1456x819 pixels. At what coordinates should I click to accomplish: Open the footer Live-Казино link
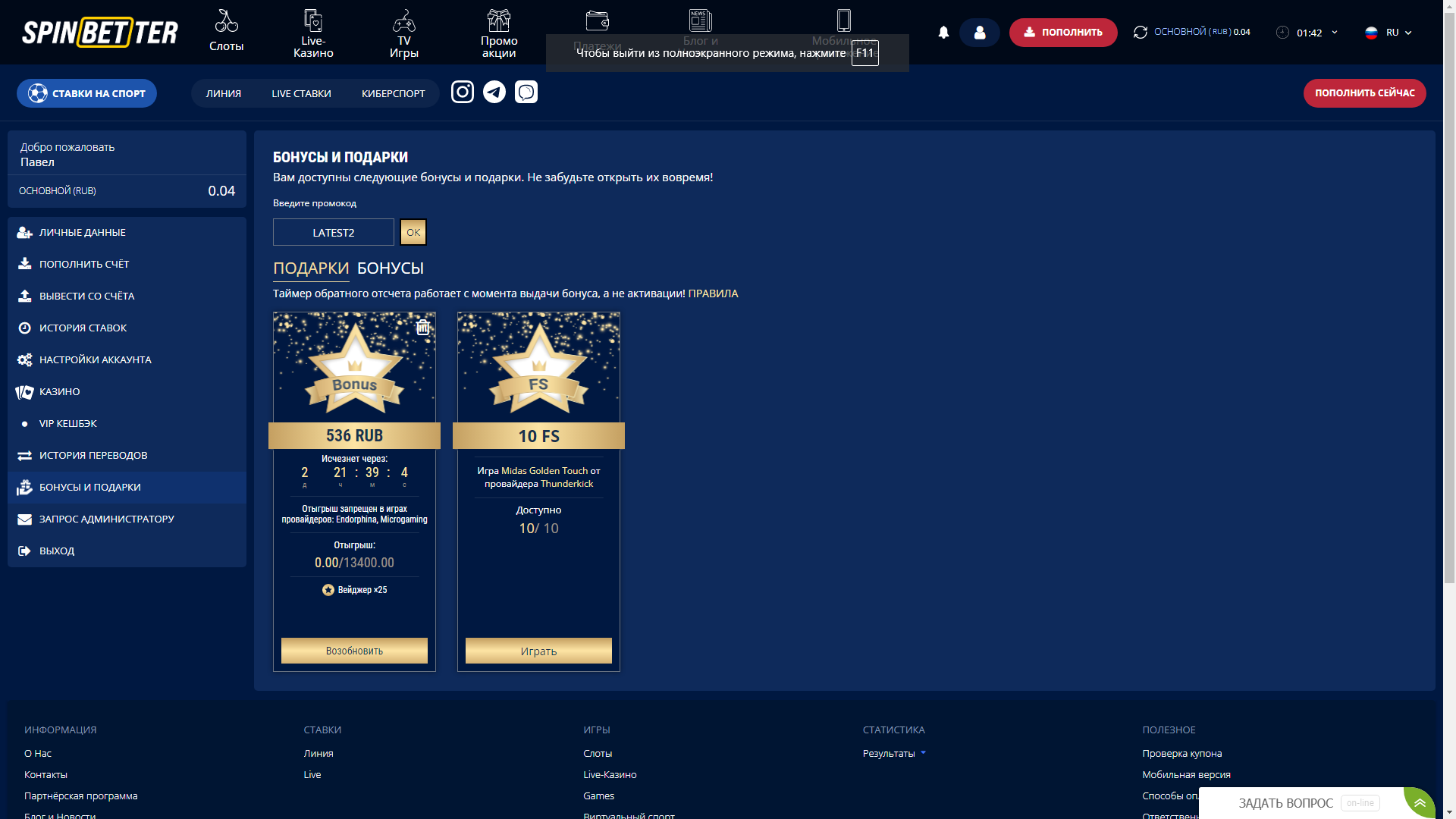click(610, 775)
